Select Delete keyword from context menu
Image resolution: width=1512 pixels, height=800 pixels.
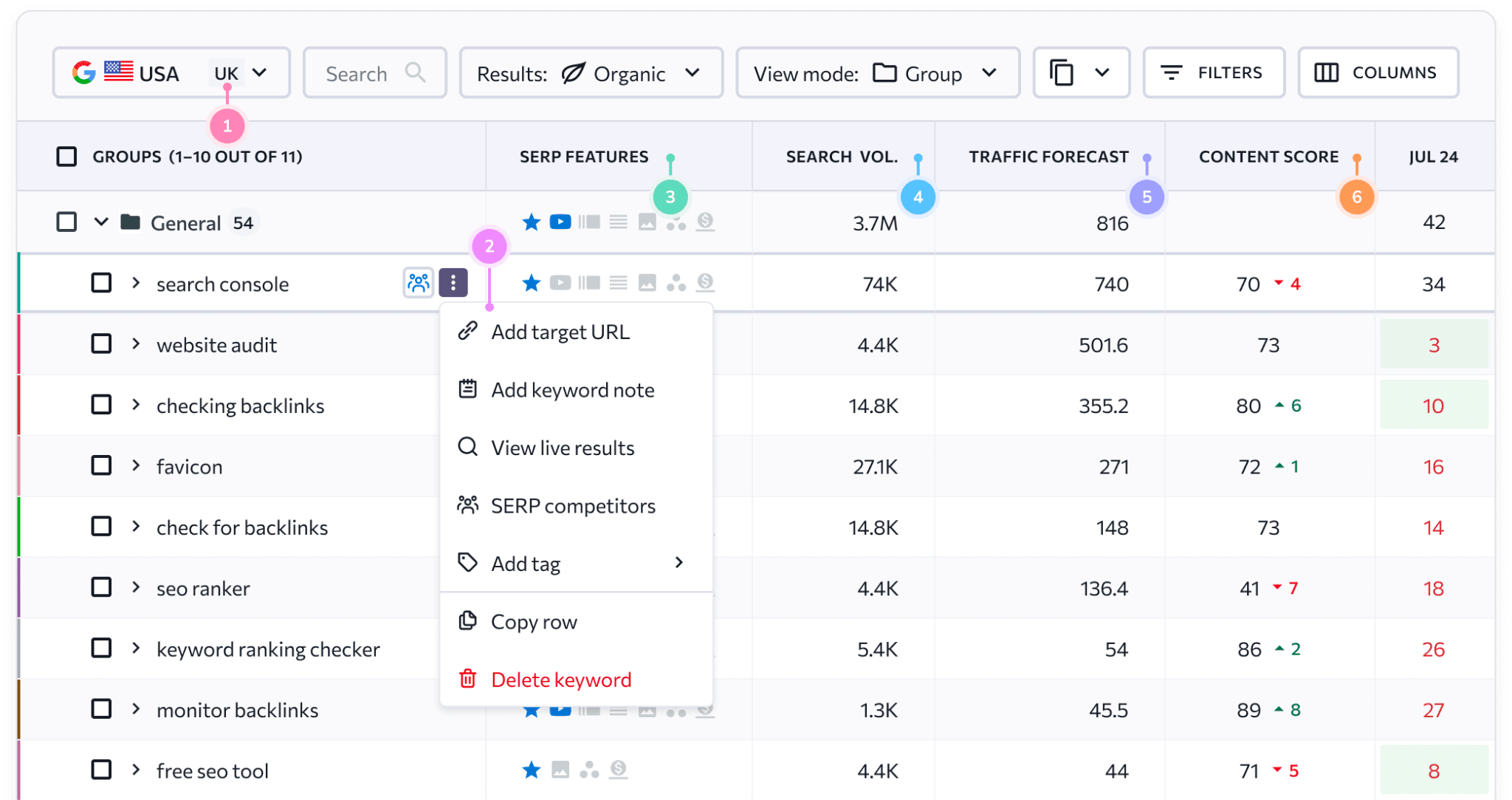tap(559, 679)
